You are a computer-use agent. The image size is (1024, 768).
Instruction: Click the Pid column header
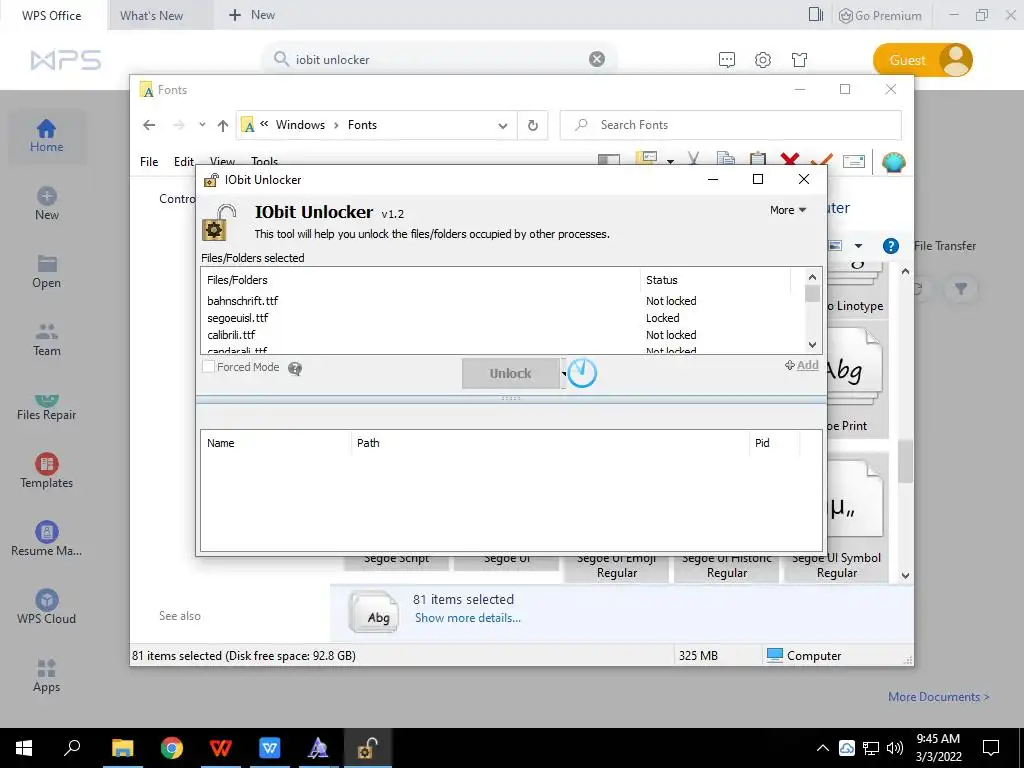pyautogui.click(x=774, y=443)
